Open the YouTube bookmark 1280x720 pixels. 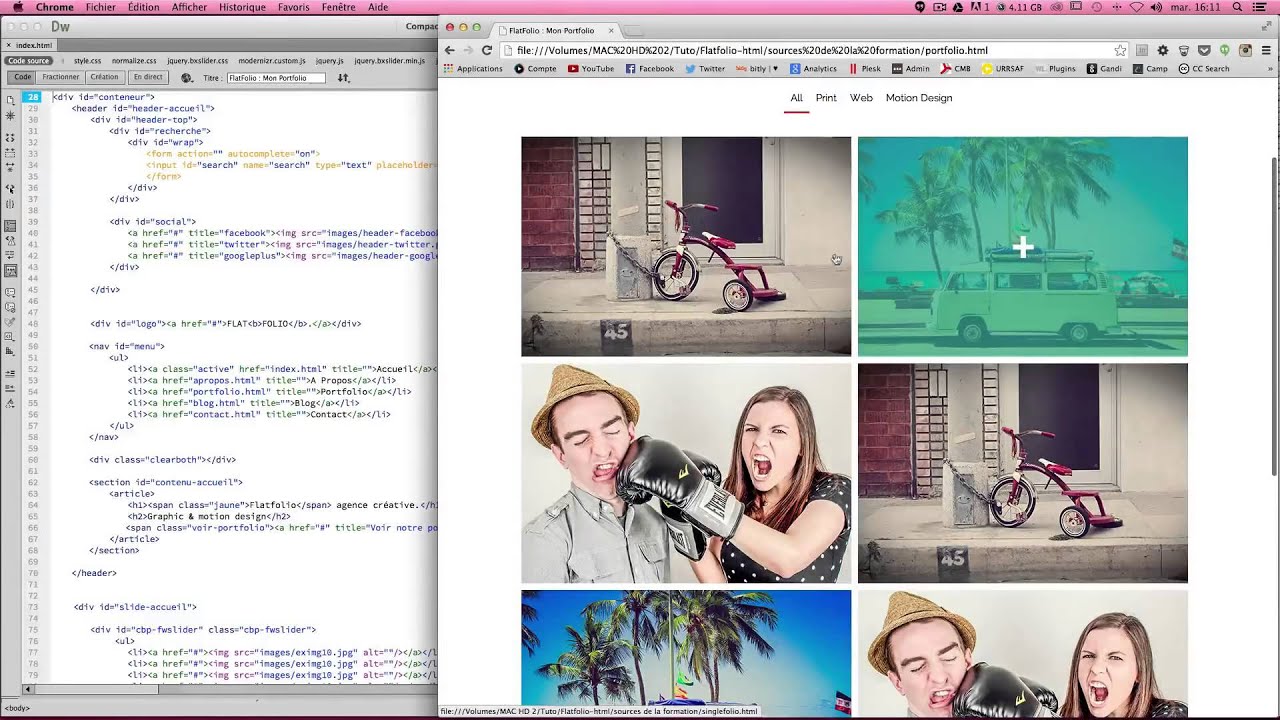[591, 69]
